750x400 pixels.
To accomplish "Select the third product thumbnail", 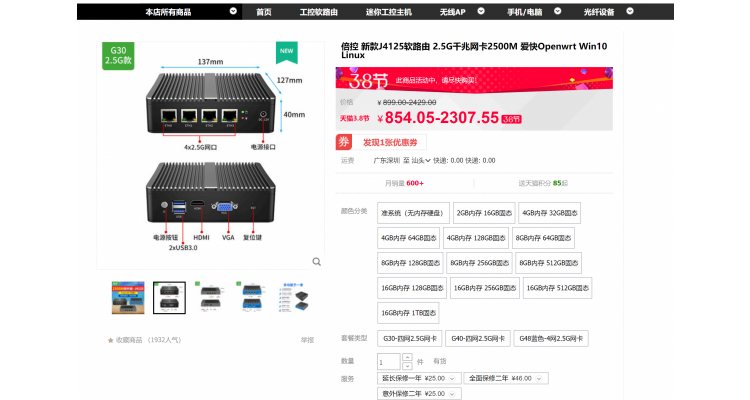I will click(x=210, y=298).
